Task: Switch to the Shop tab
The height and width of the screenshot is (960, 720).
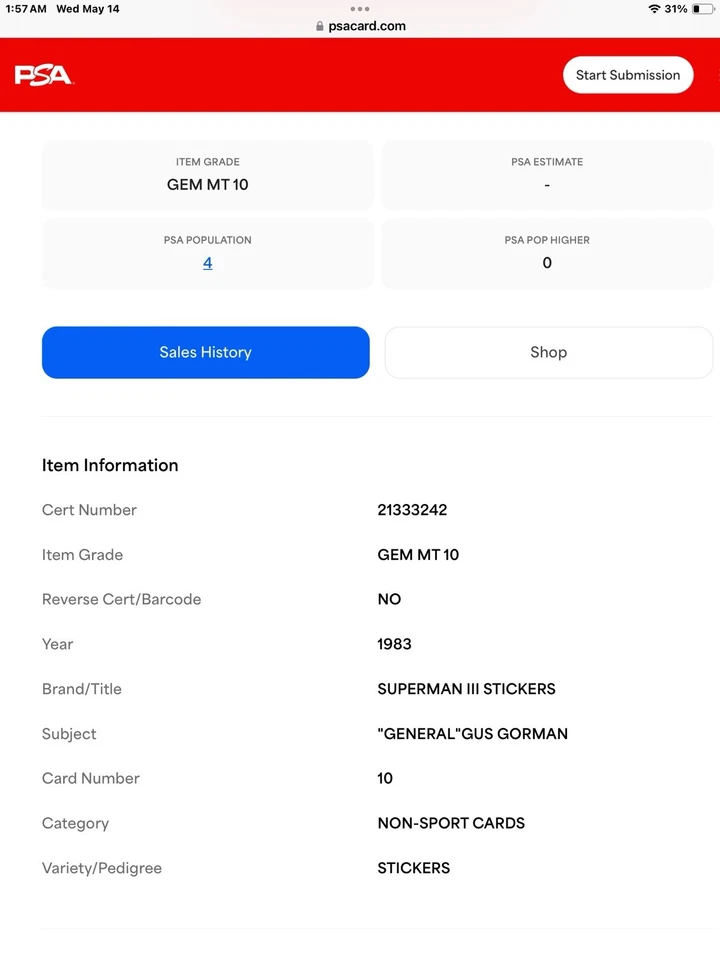Action: (548, 352)
